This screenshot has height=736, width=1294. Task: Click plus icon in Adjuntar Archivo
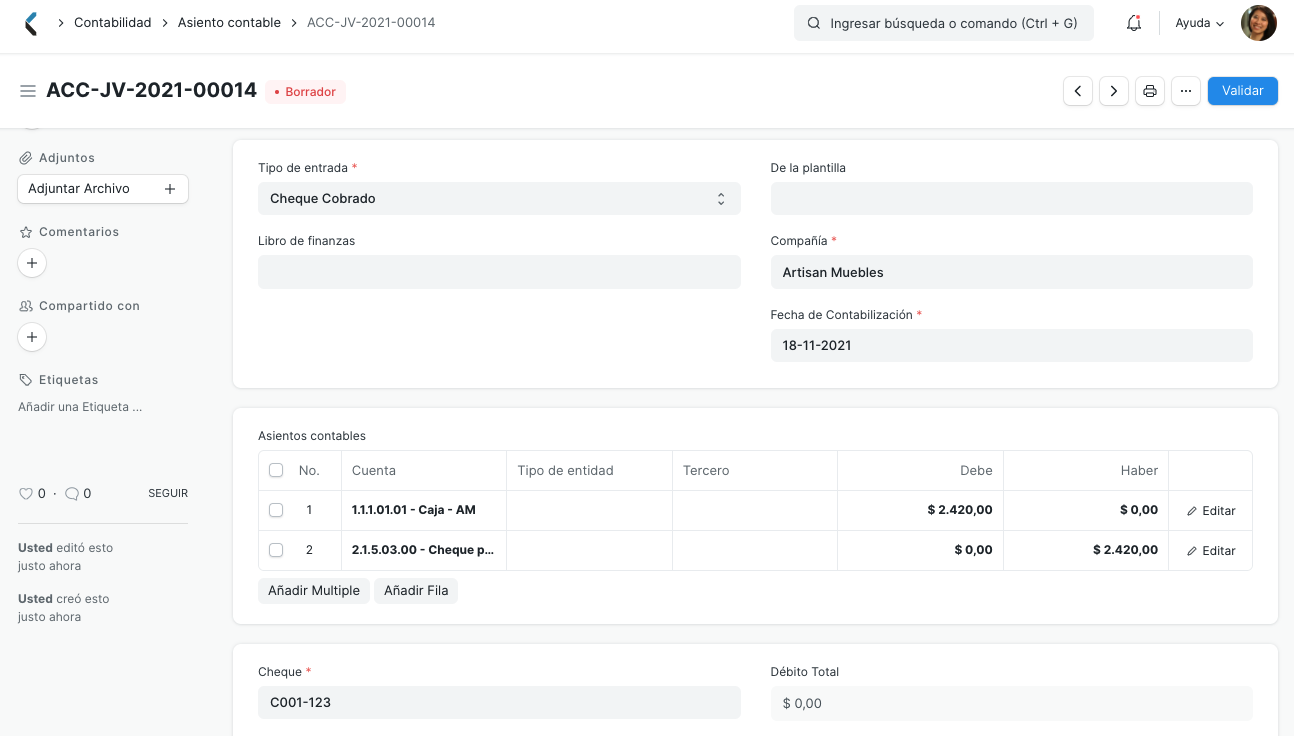point(169,189)
